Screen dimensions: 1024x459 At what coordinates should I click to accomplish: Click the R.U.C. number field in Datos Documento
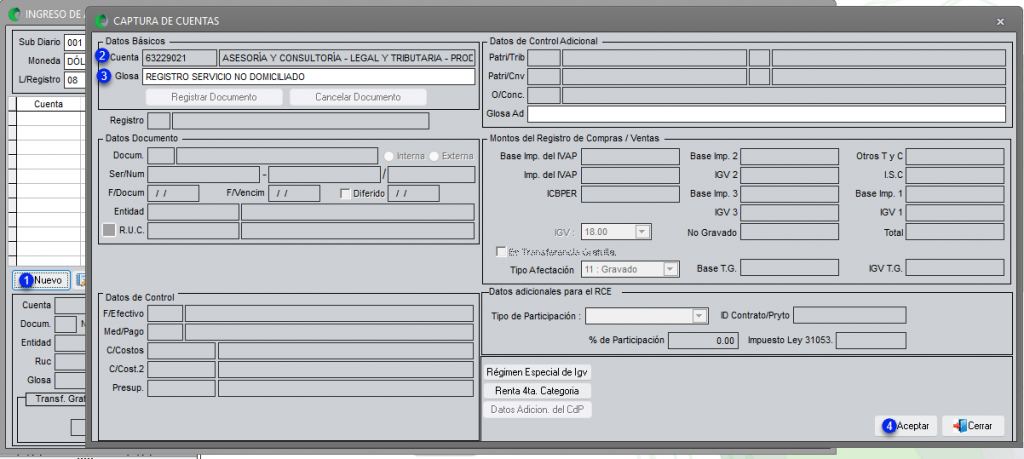tap(193, 230)
